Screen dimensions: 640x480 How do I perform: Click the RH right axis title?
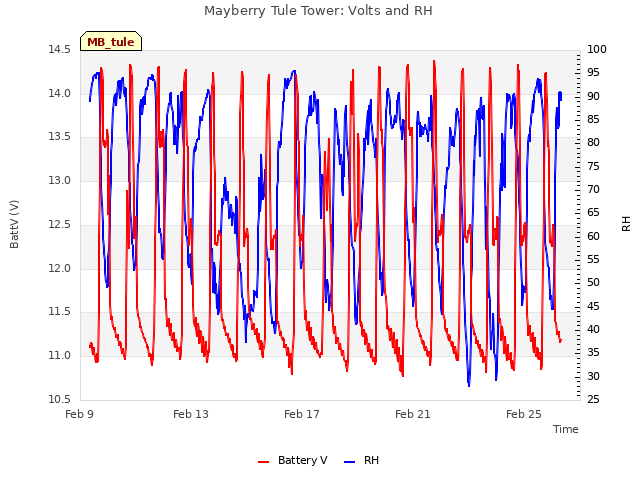(626, 224)
